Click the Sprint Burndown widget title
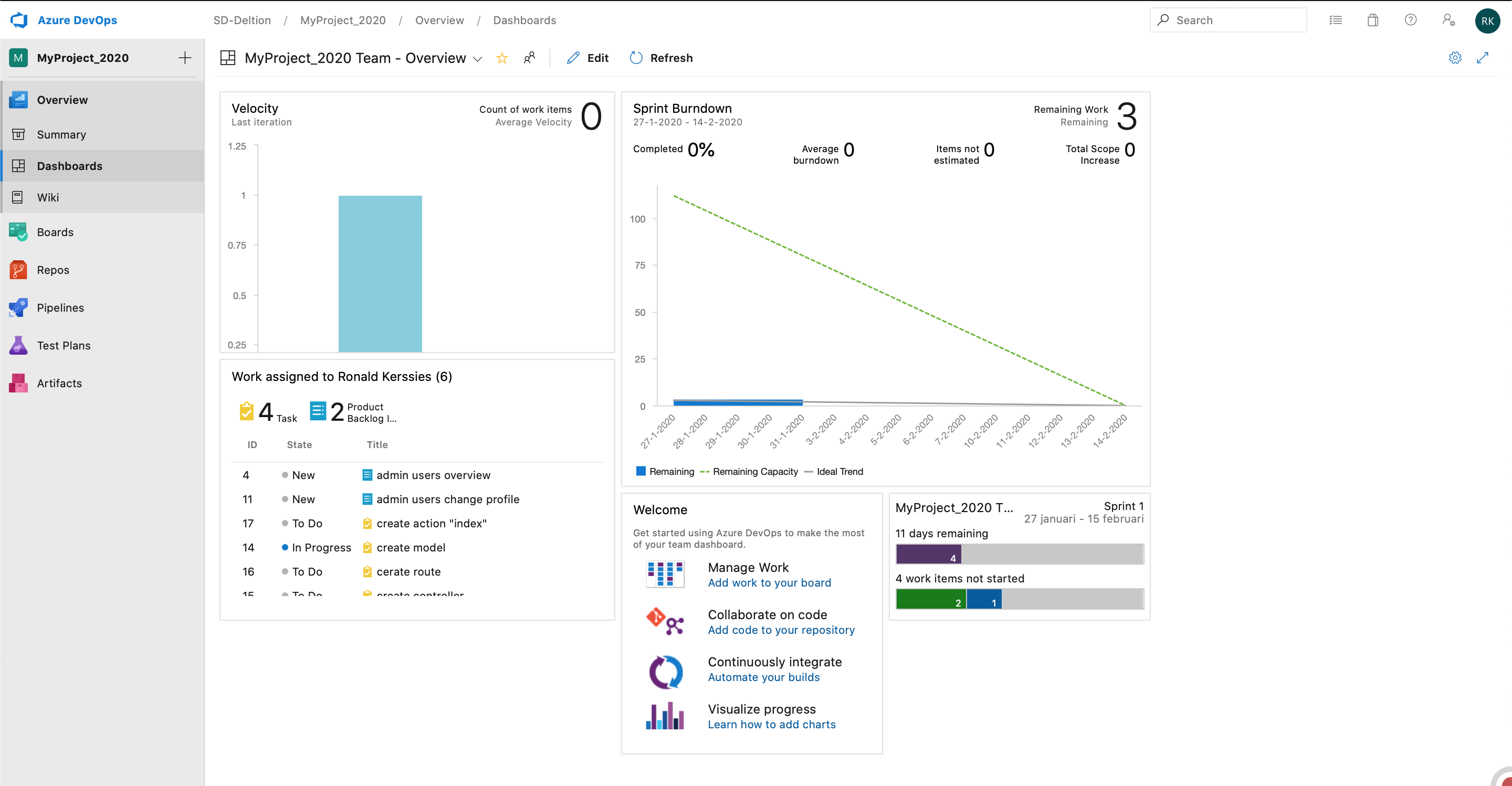Screen dimensions: 1512x786 pos(682,108)
